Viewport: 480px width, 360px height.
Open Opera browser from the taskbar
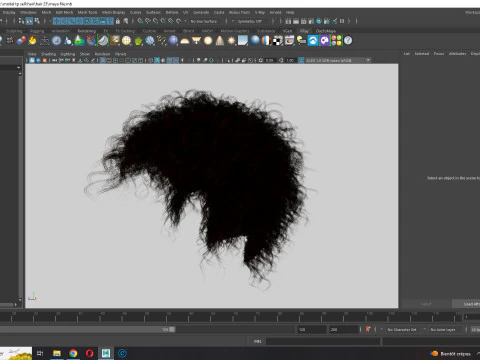89,353
